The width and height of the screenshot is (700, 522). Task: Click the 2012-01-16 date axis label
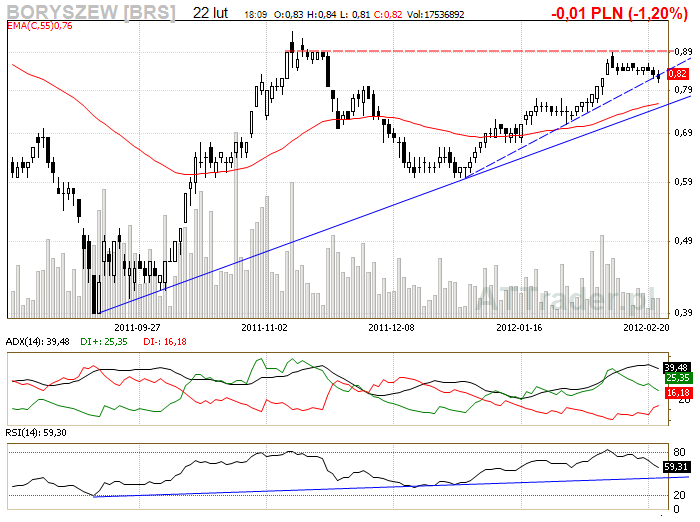pyautogui.click(x=519, y=328)
